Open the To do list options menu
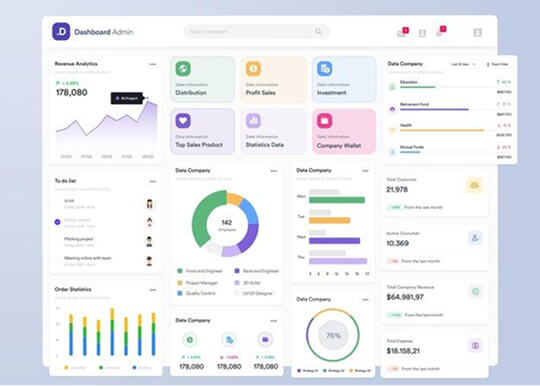This screenshot has height=386, width=540. click(x=153, y=181)
